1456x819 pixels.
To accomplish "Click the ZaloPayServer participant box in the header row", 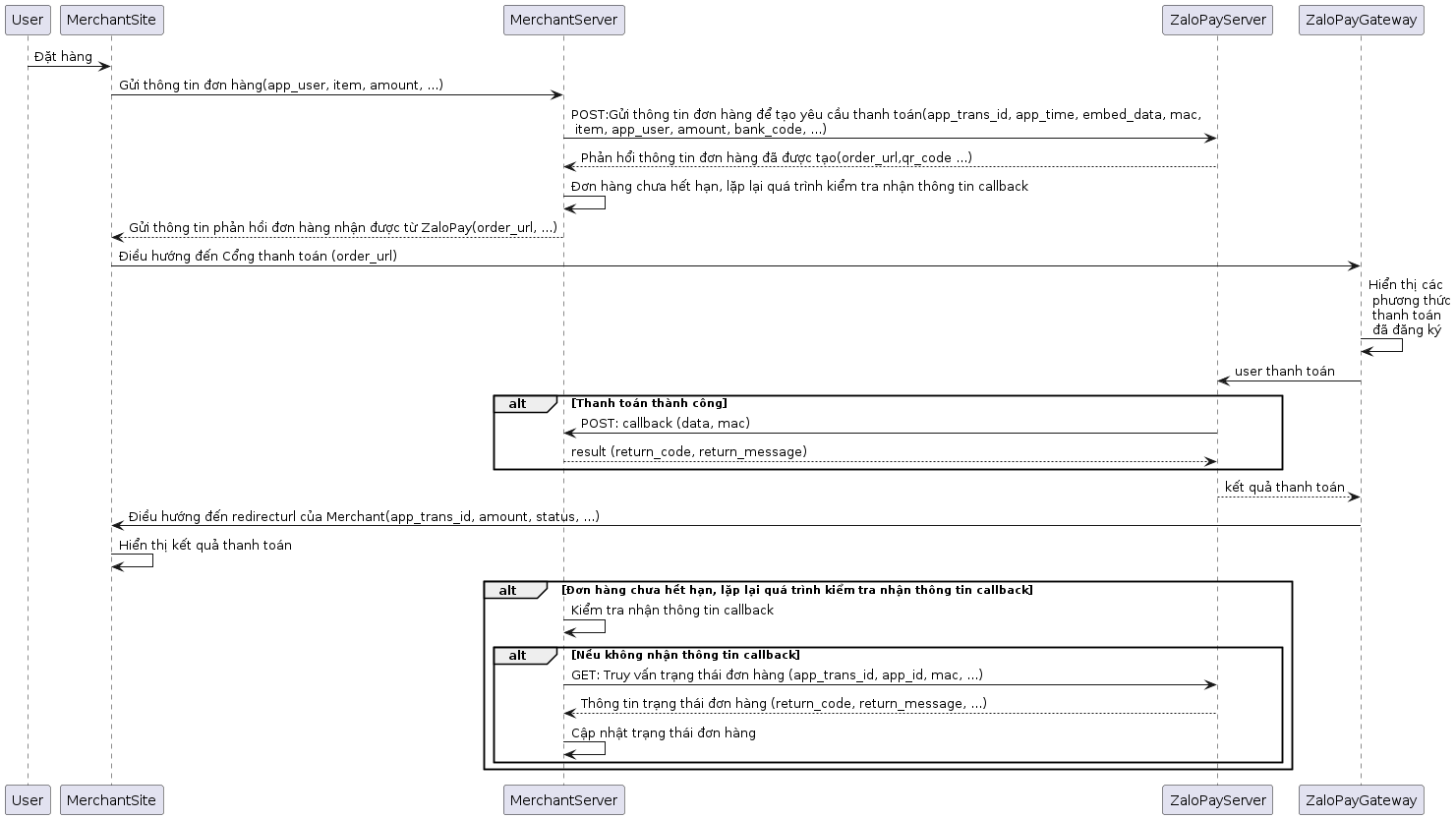I will [1217, 20].
